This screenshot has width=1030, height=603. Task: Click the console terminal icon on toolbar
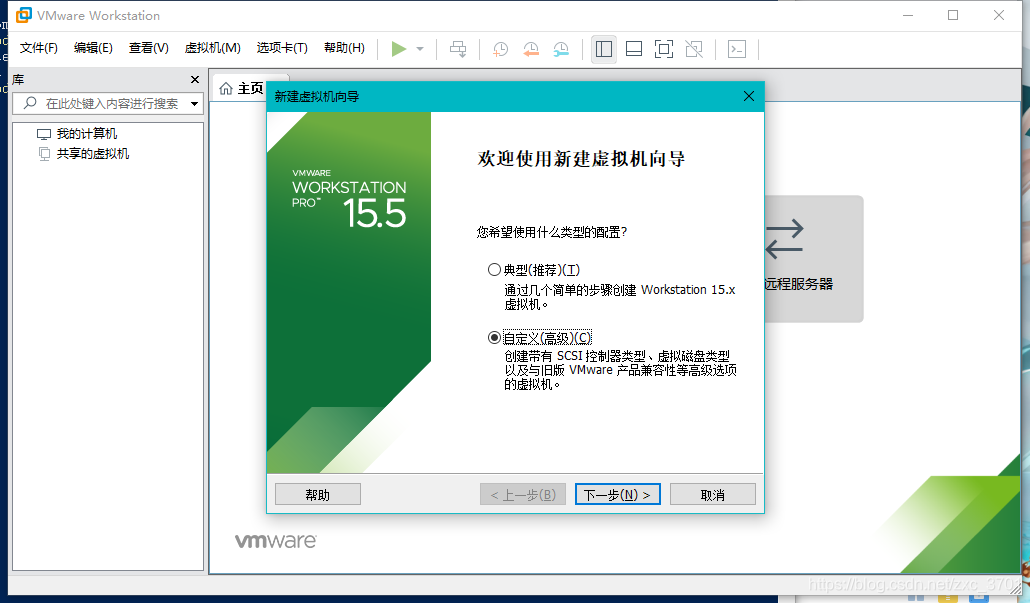pyautogui.click(x=737, y=48)
